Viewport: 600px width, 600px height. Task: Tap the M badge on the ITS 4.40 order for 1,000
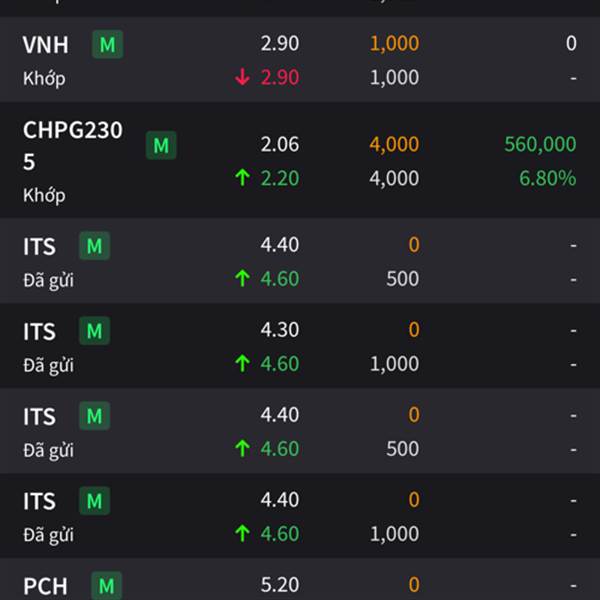pos(95,501)
